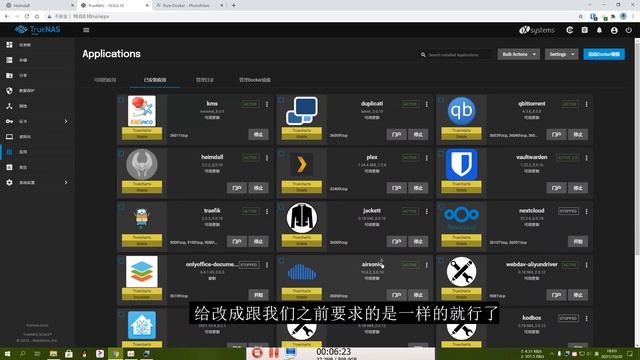The image size is (640, 360).
Task: Open Data Protection shield sidebar icon
Action: (9, 91)
